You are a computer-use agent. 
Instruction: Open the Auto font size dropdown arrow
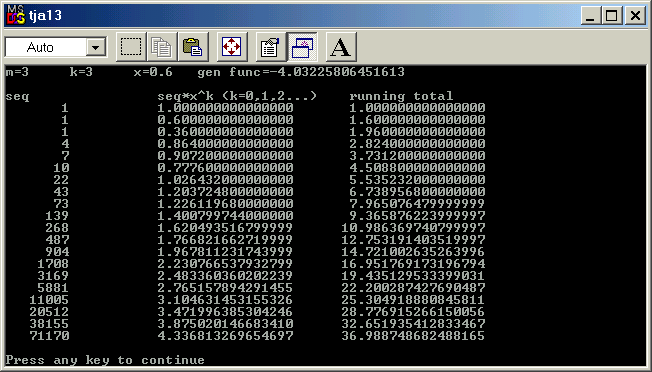pos(96,47)
